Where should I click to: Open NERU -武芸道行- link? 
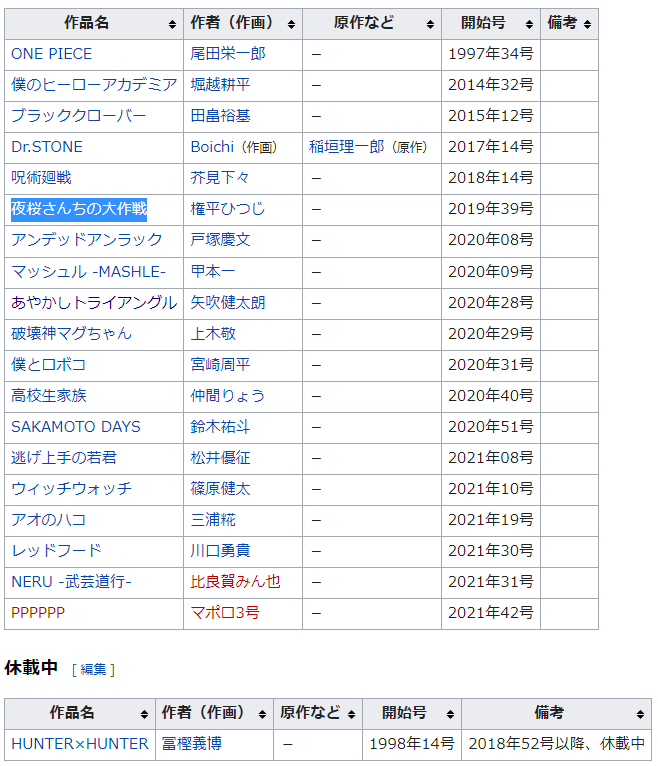point(71,582)
